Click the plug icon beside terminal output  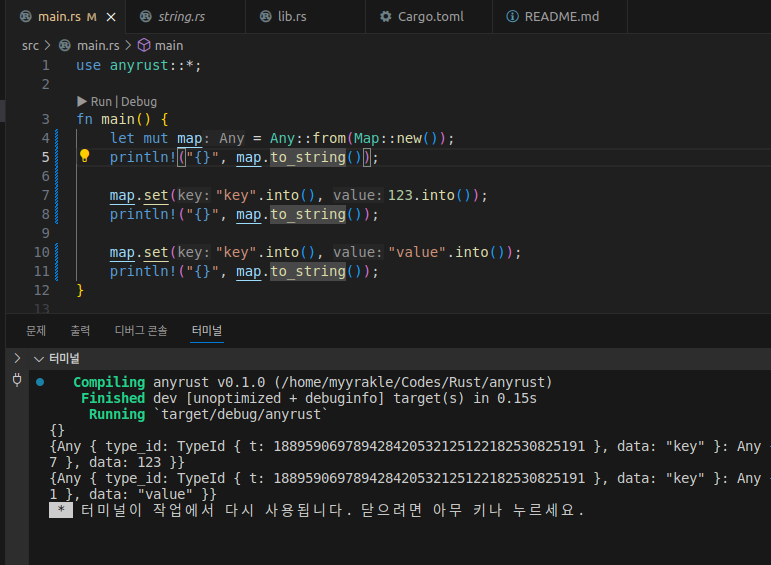click(x=16, y=380)
